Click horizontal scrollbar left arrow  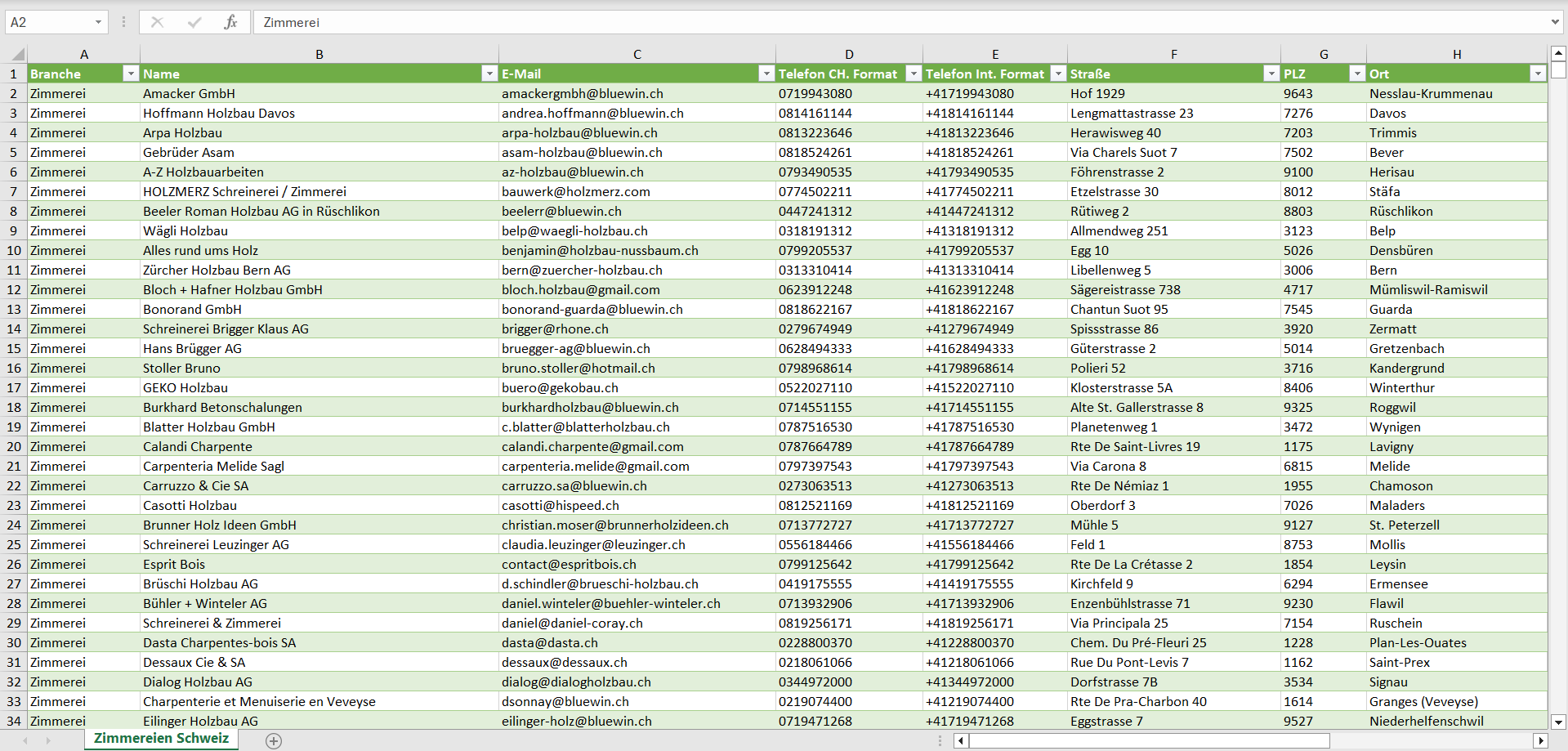click(x=962, y=740)
